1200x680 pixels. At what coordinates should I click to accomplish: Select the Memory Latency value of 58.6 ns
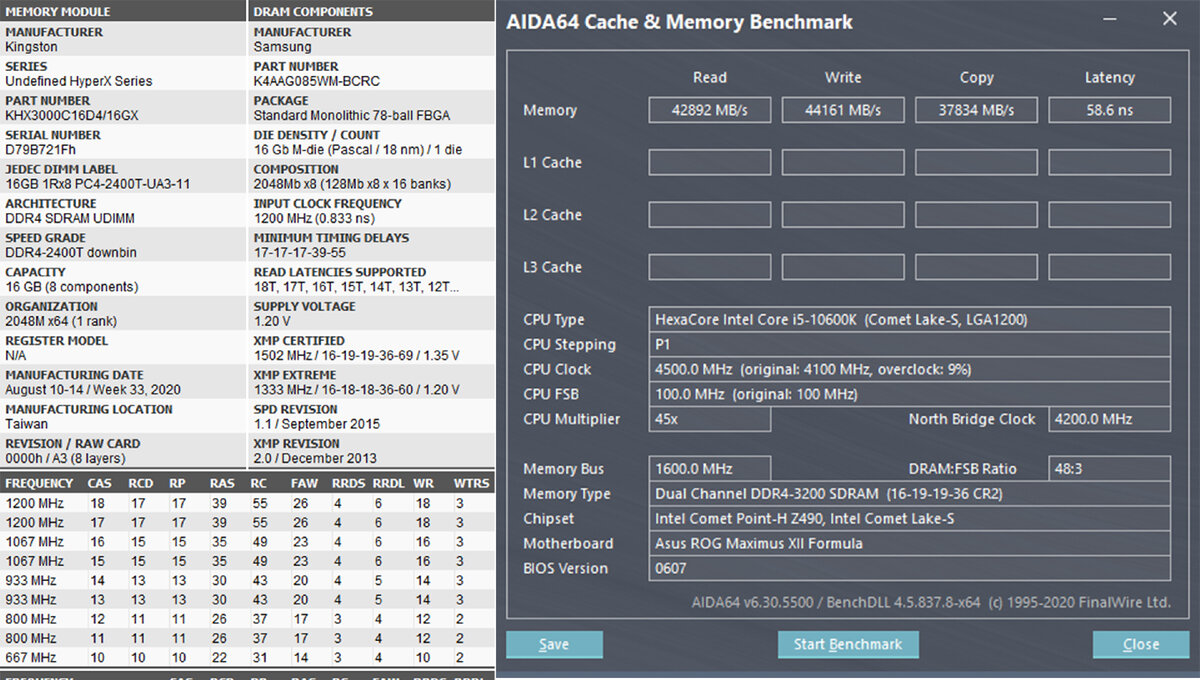pyautogui.click(x=1110, y=110)
